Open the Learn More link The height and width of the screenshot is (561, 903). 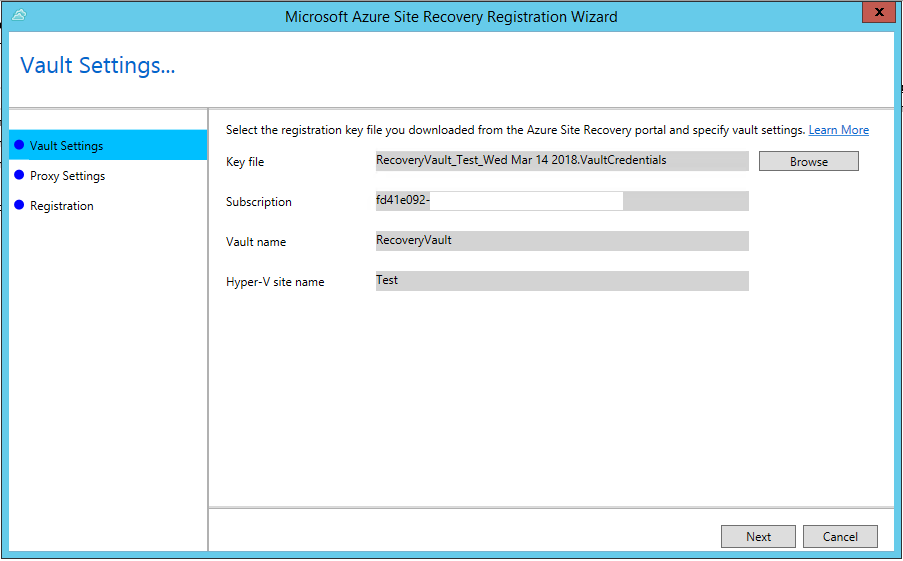(838, 130)
